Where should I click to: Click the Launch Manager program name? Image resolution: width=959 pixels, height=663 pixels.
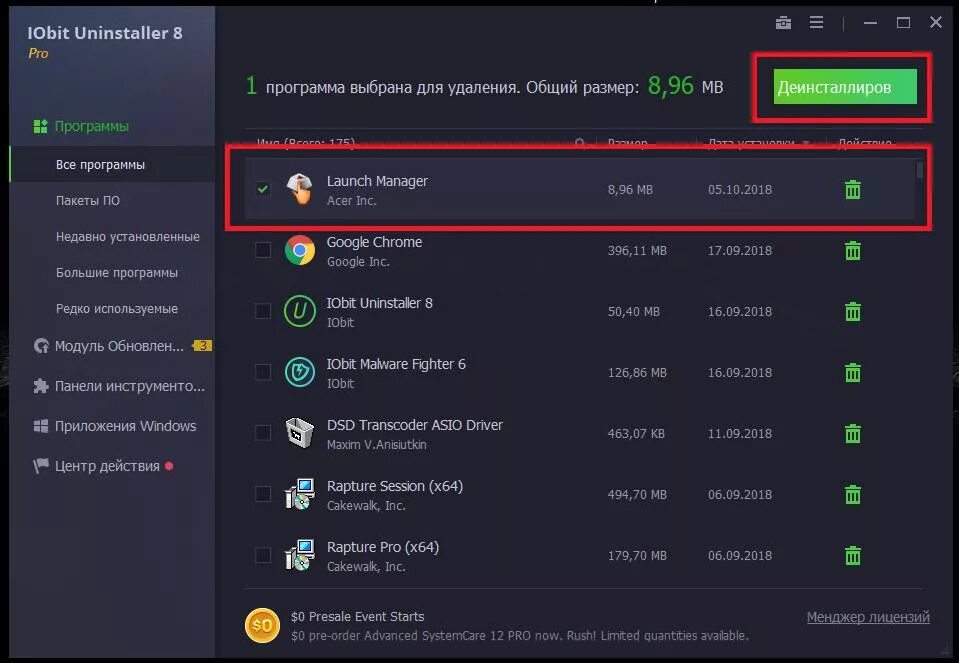377,181
